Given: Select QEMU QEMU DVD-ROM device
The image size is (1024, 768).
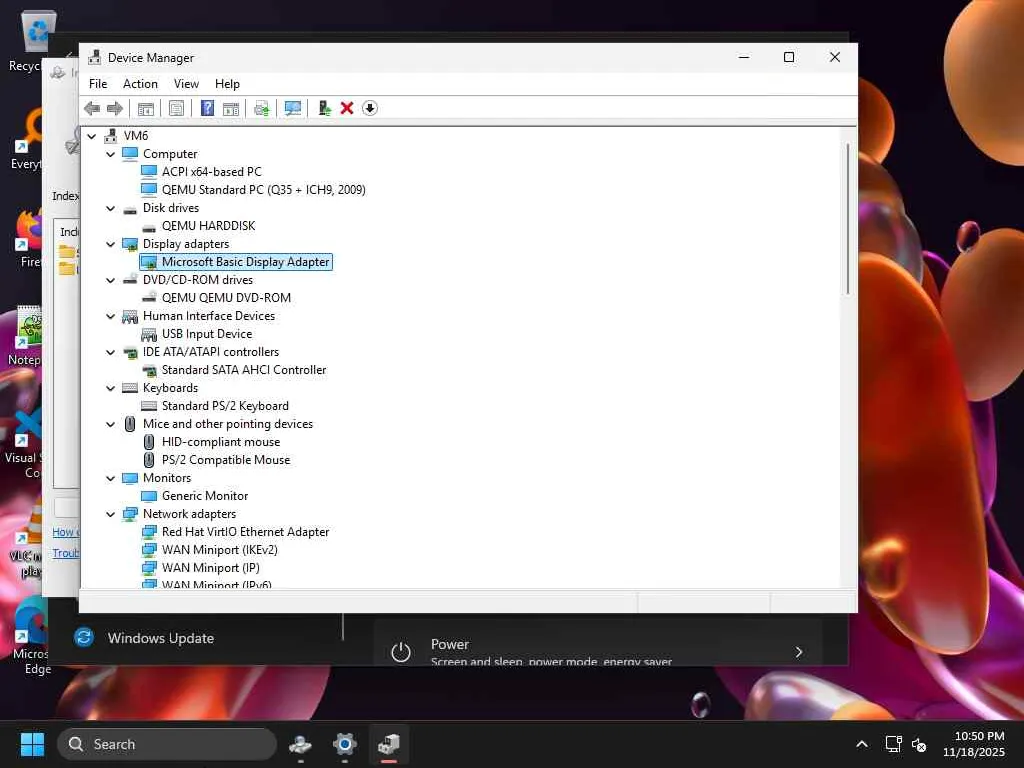Looking at the screenshot, I should [x=226, y=298].
